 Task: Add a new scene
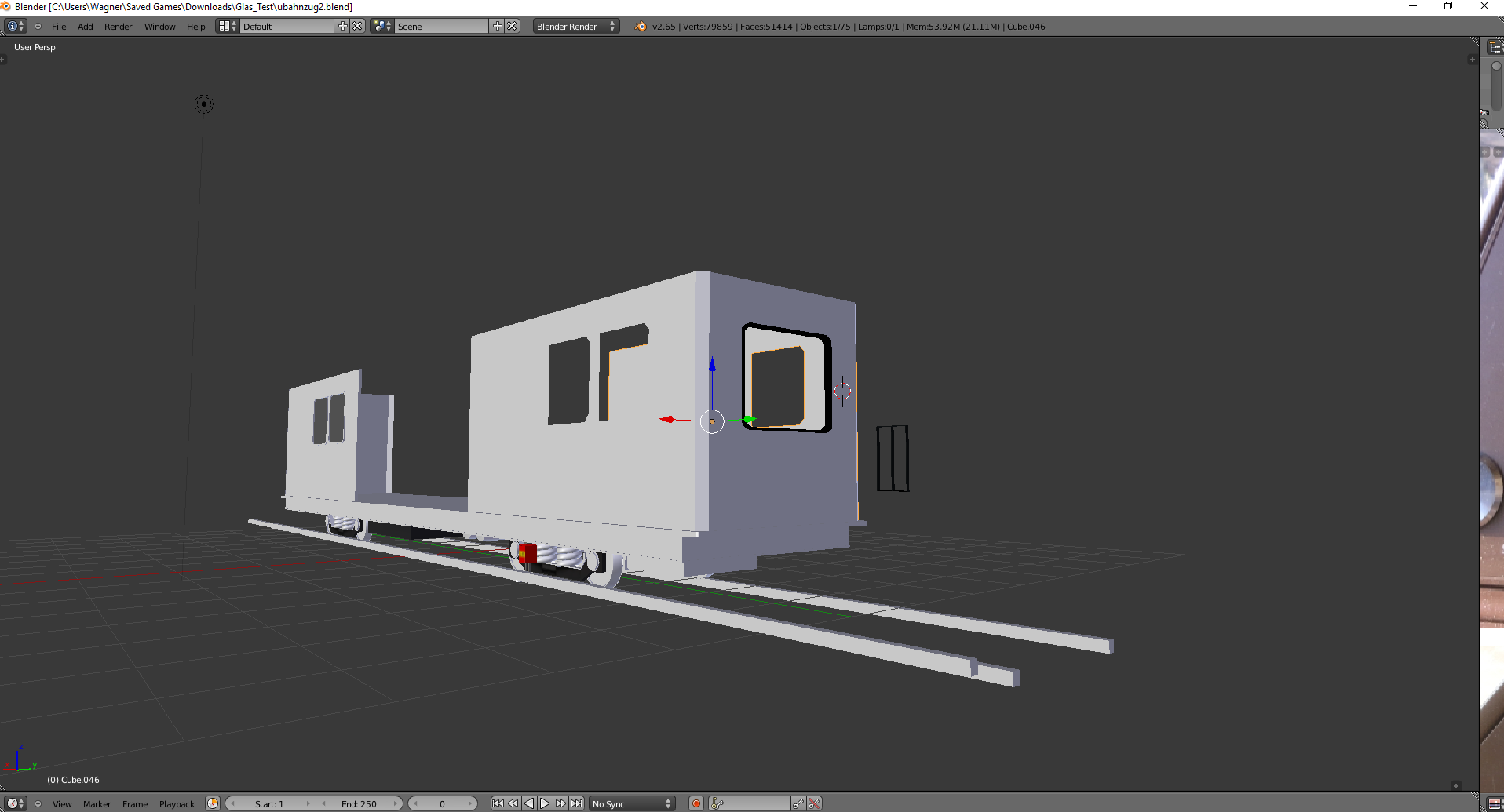point(498,26)
